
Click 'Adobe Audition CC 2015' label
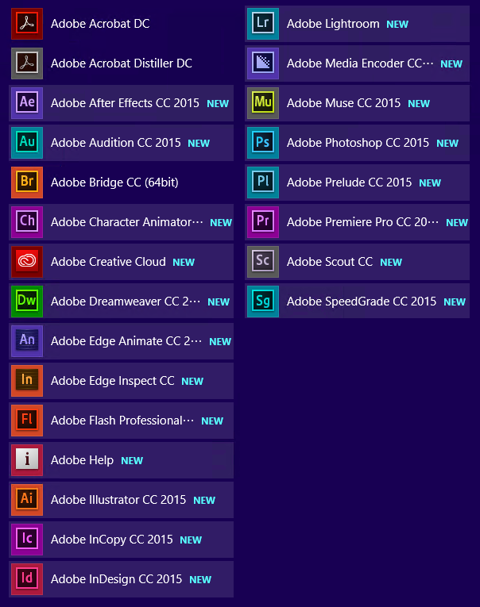click(116, 142)
